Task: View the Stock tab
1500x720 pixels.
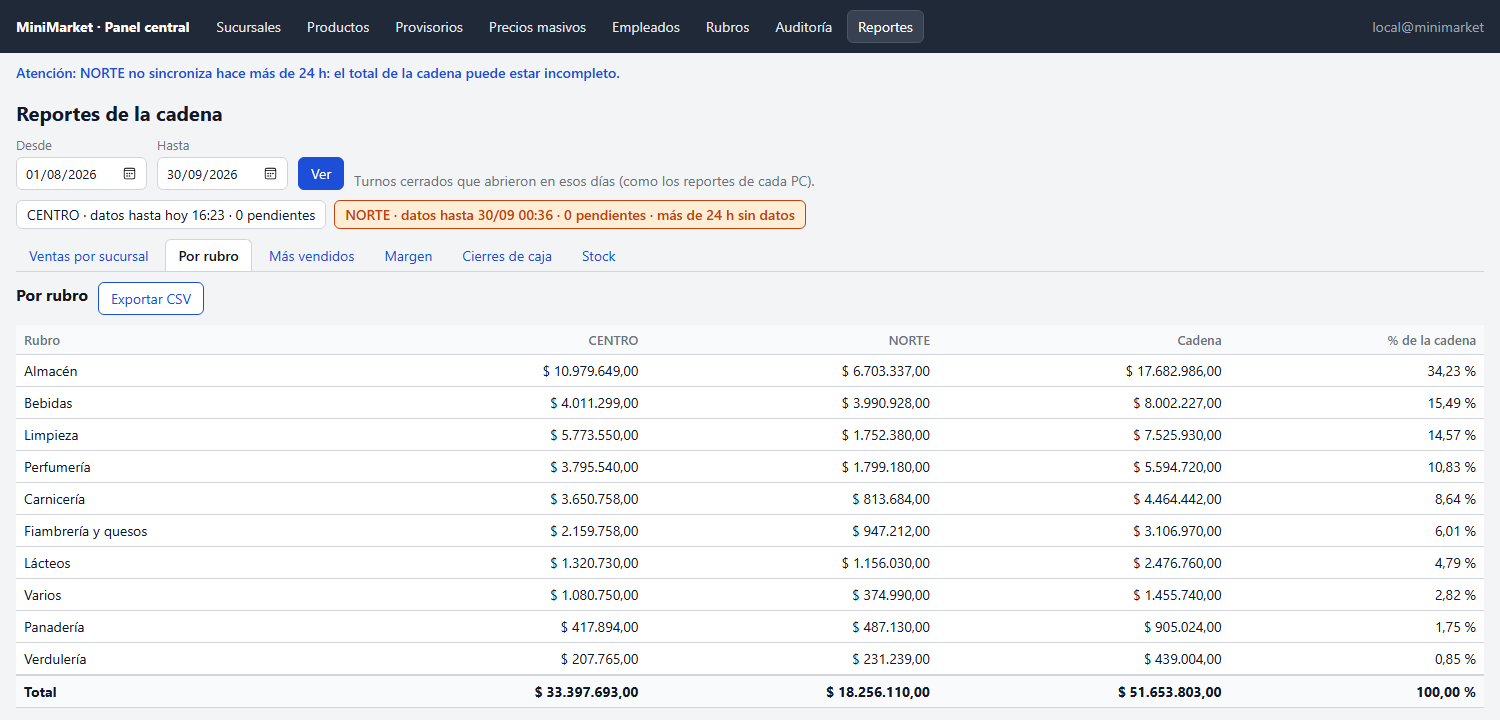Action: point(599,256)
